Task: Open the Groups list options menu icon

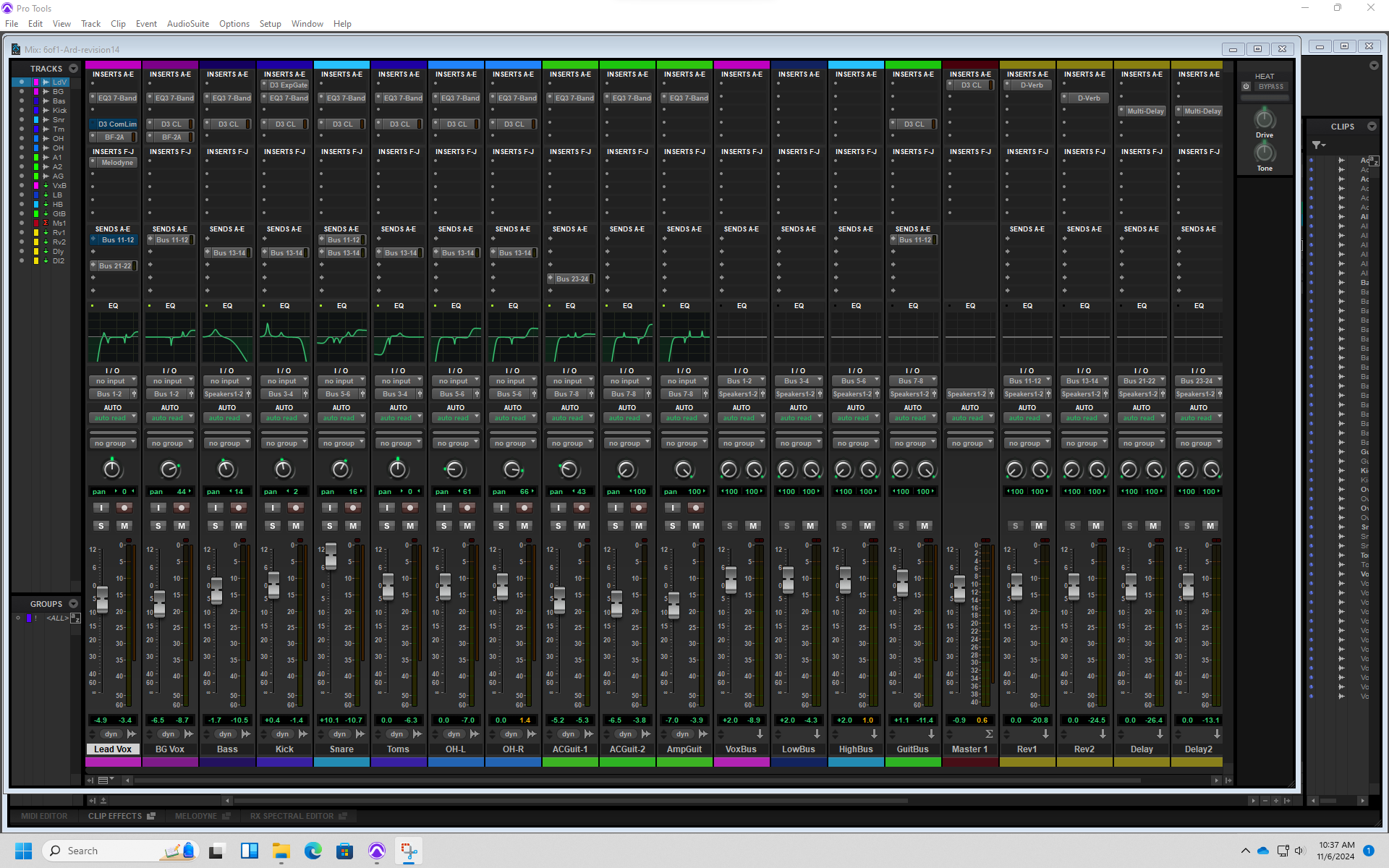Action: click(73, 604)
